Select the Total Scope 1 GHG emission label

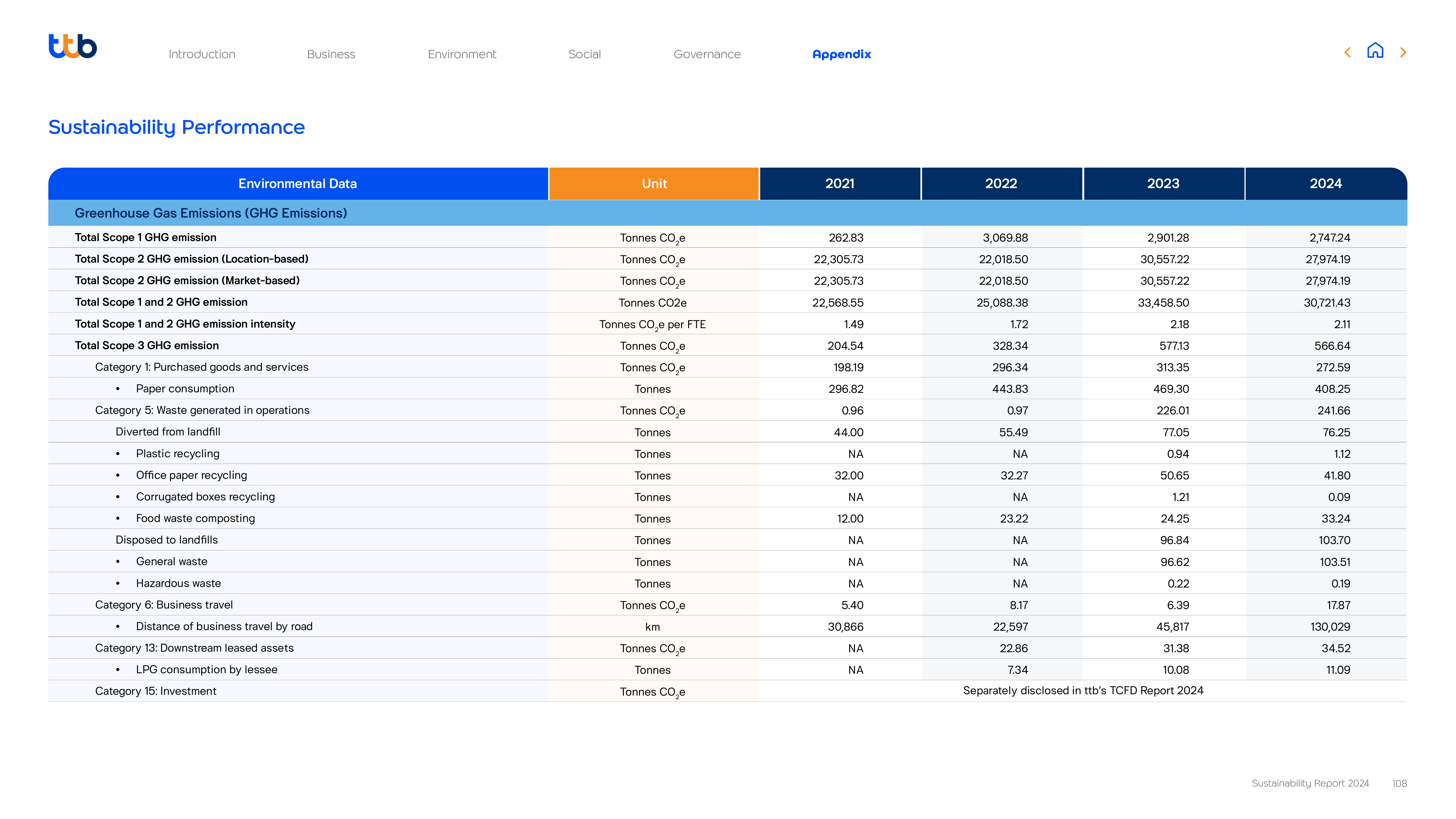[x=146, y=238]
